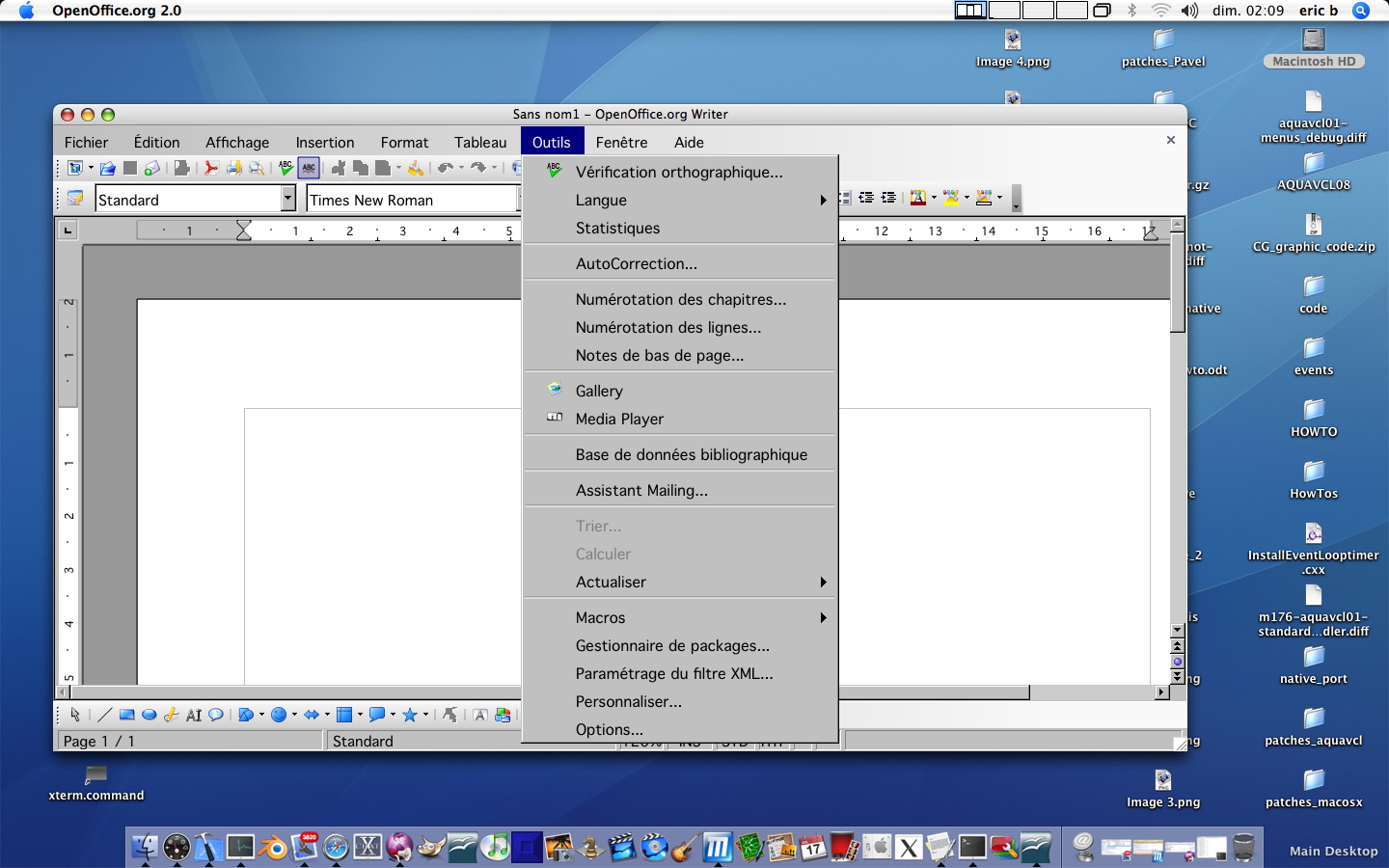This screenshot has height=868, width=1389.
Task: Open Block Arrows dropdown arrow
Action: 327,715
